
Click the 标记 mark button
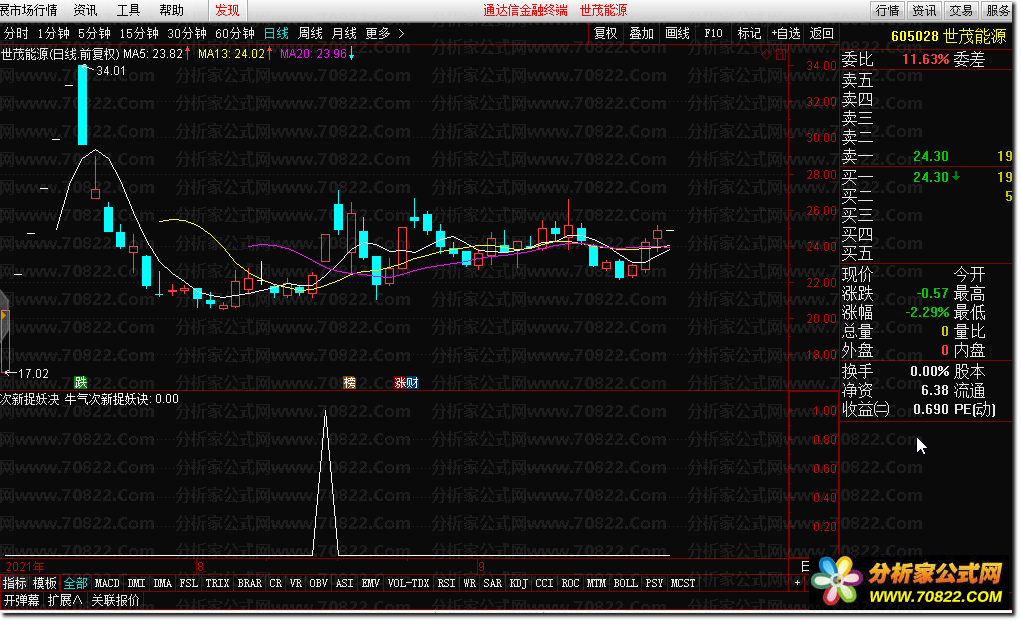pyautogui.click(x=749, y=33)
